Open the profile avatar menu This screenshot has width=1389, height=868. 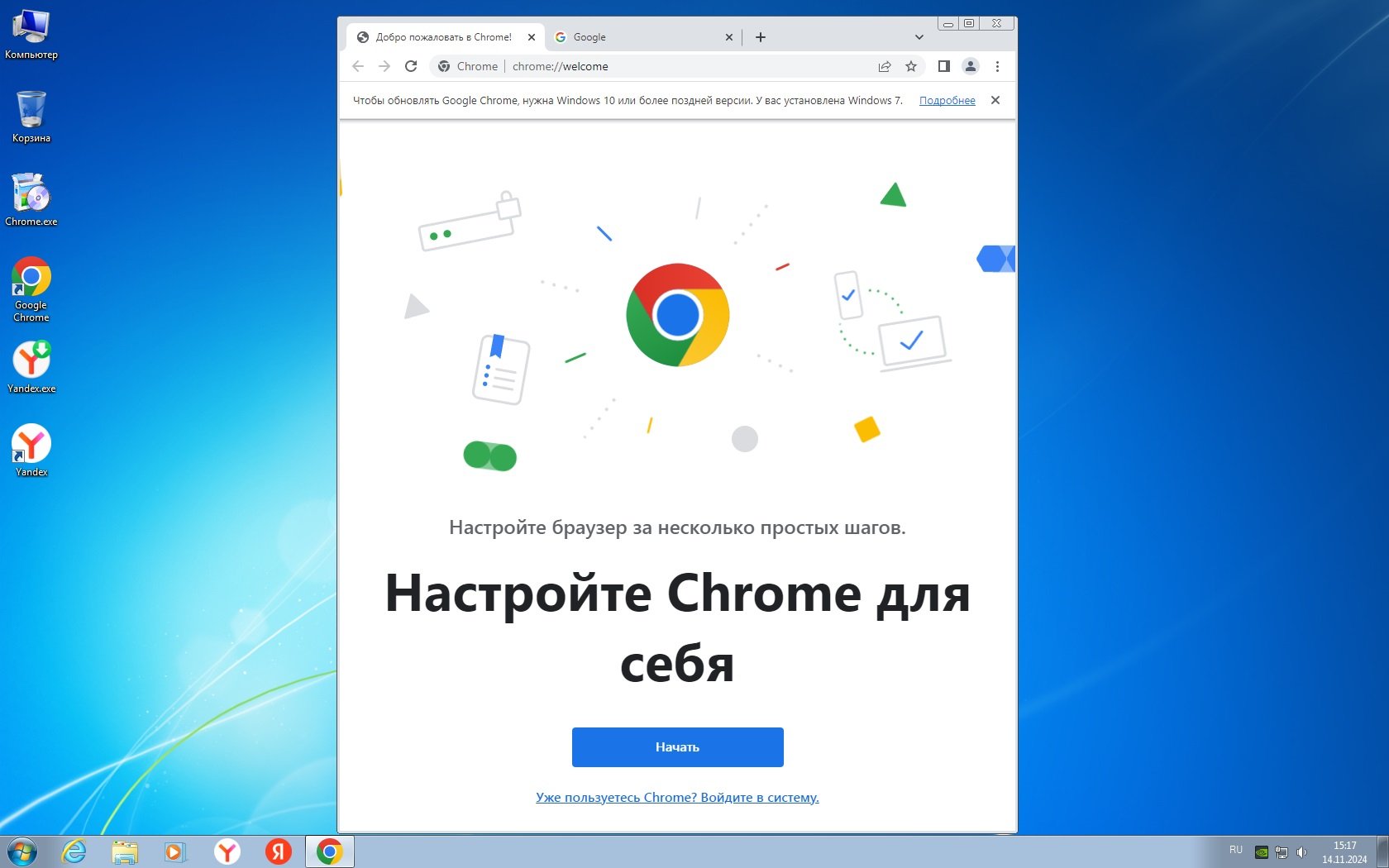971,66
